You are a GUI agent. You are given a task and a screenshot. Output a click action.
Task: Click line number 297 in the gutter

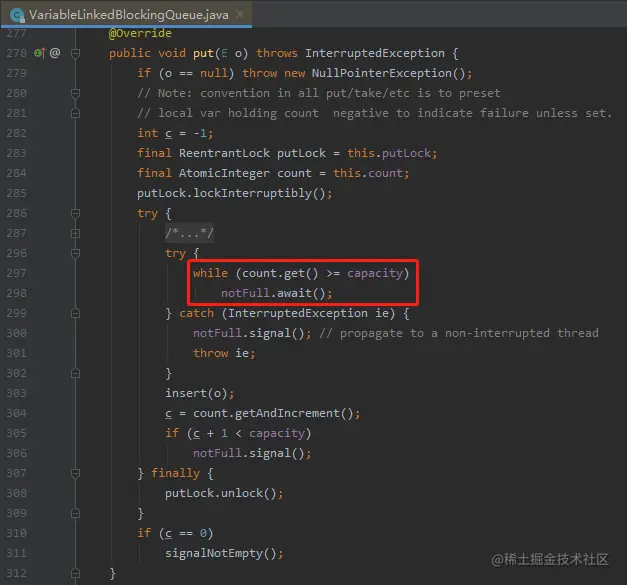pyautogui.click(x=16, y=273)
